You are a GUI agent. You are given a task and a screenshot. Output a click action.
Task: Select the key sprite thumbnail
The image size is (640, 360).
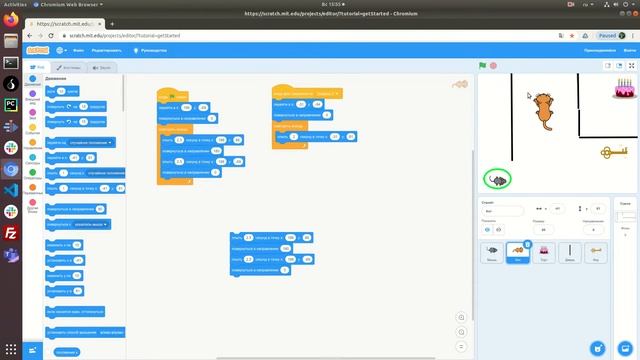596,252
